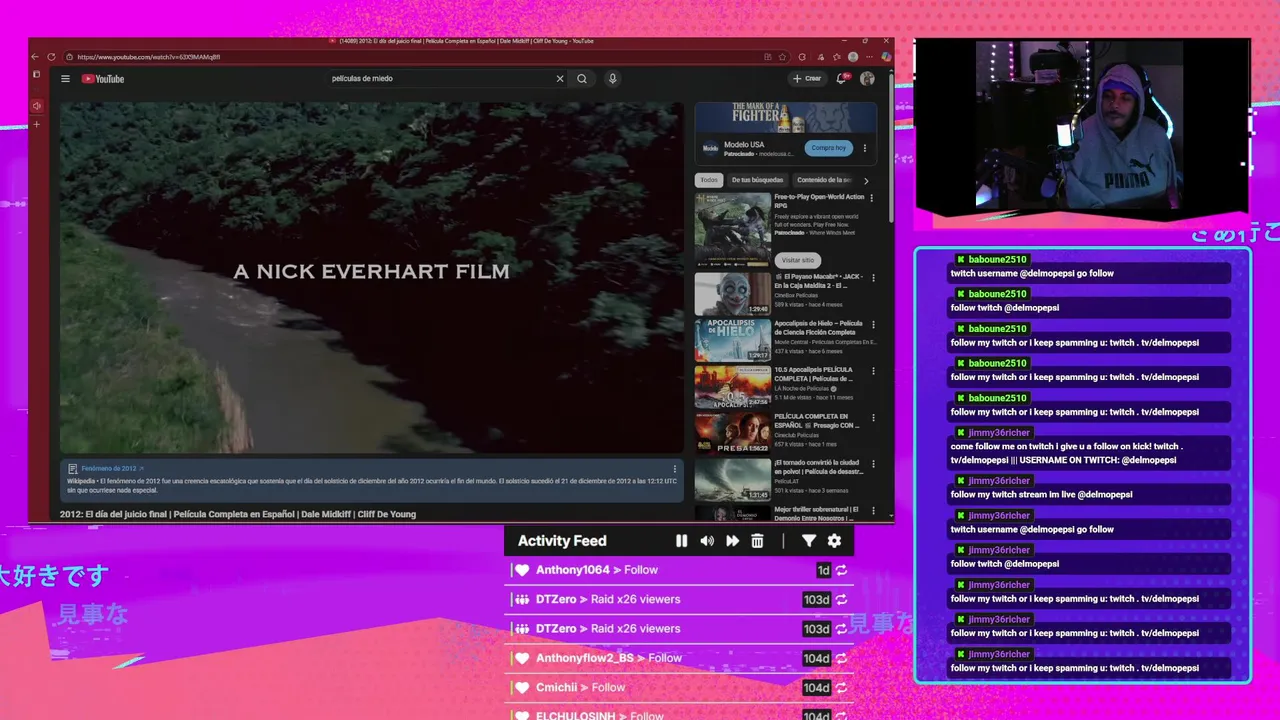
Task: Open the YouTube account avatar menu
Action: (x=867, y=78)
